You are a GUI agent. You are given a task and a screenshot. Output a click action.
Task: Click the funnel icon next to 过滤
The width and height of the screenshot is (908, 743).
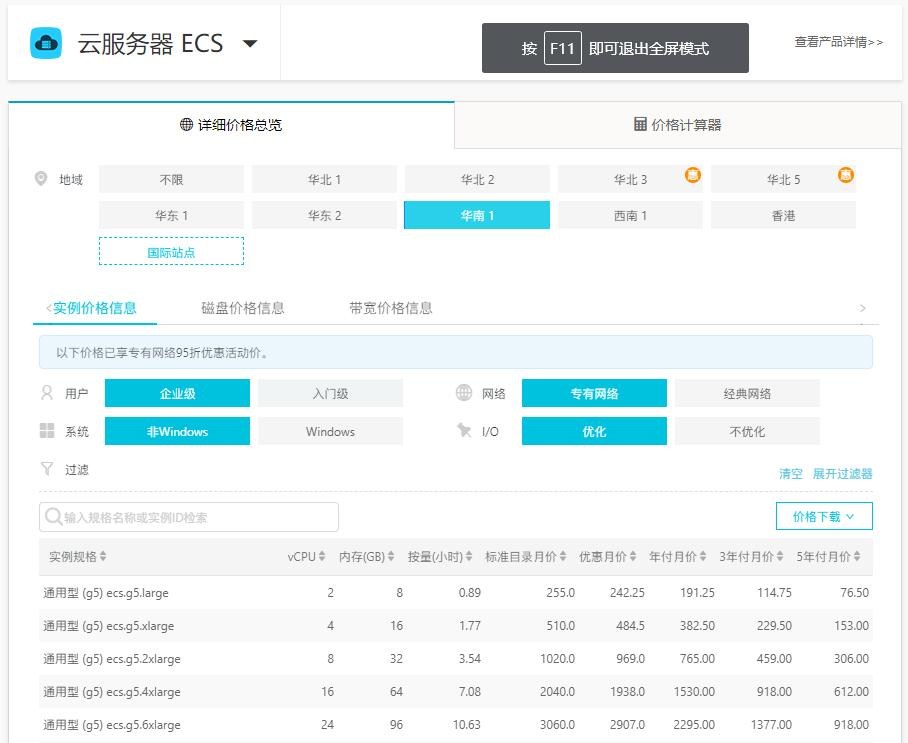point(47,469)
